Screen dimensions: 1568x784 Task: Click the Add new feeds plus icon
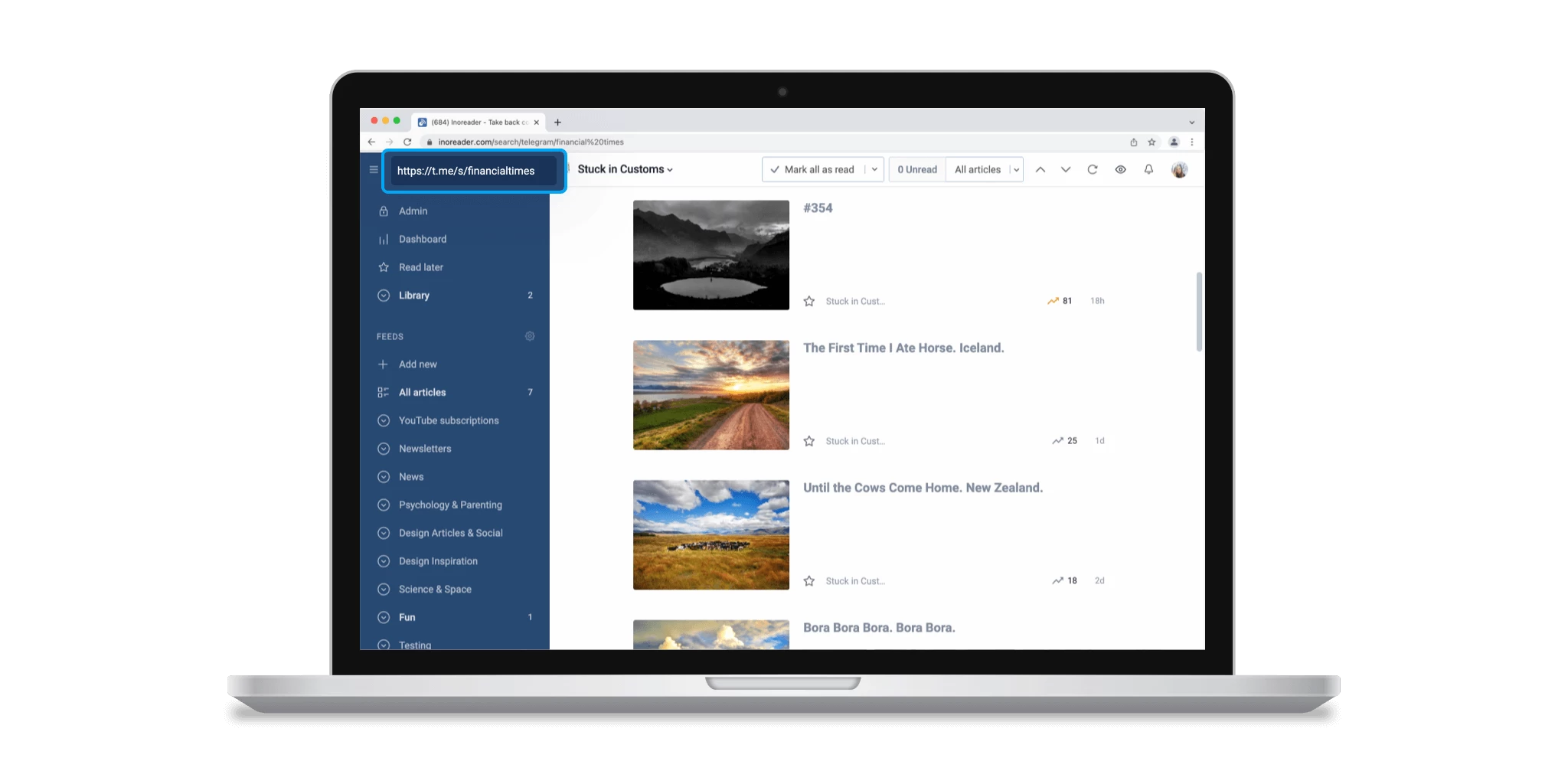click(384, 364)
